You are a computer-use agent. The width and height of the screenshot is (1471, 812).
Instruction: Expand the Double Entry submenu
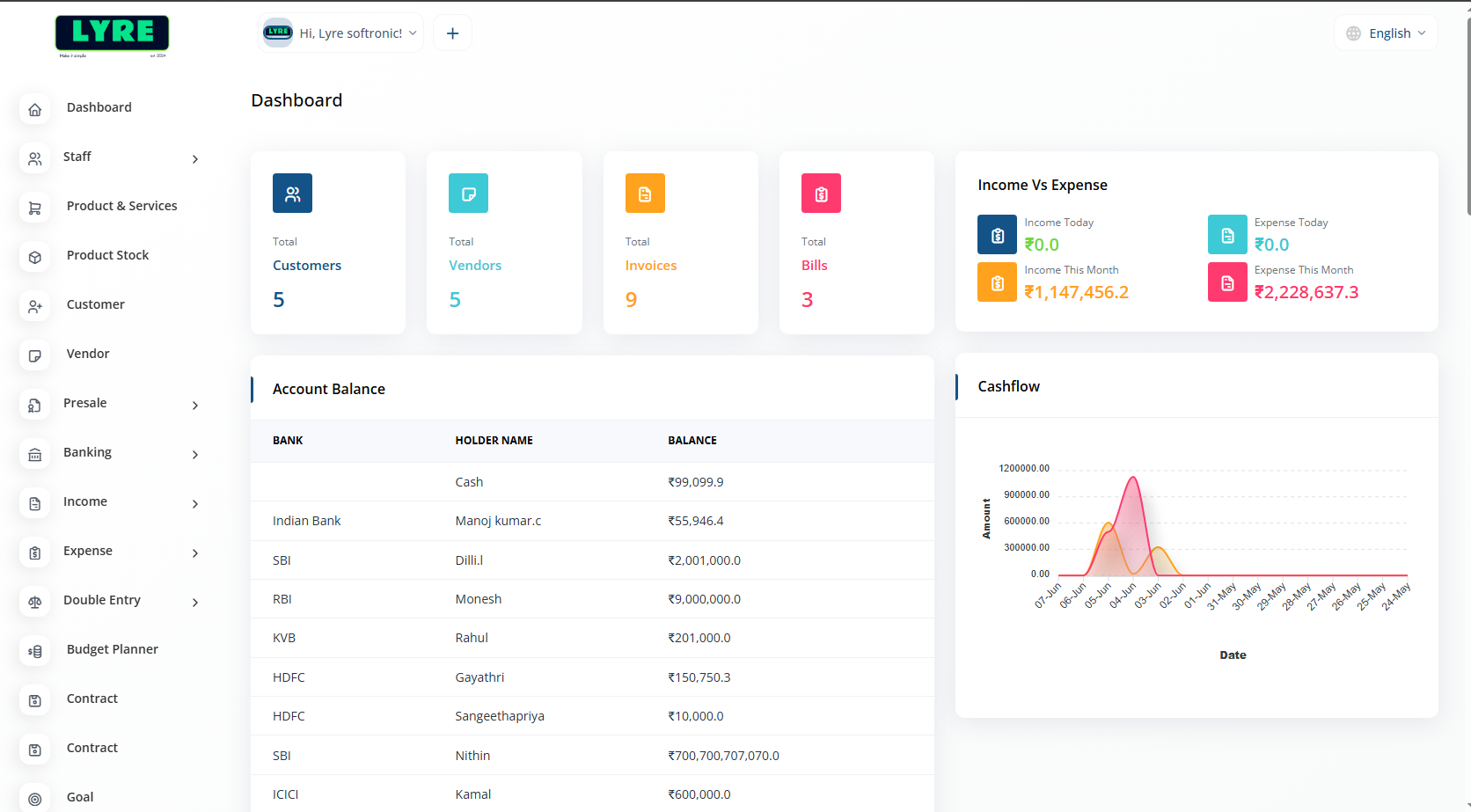pyautogui.click(x=195, y=603)
